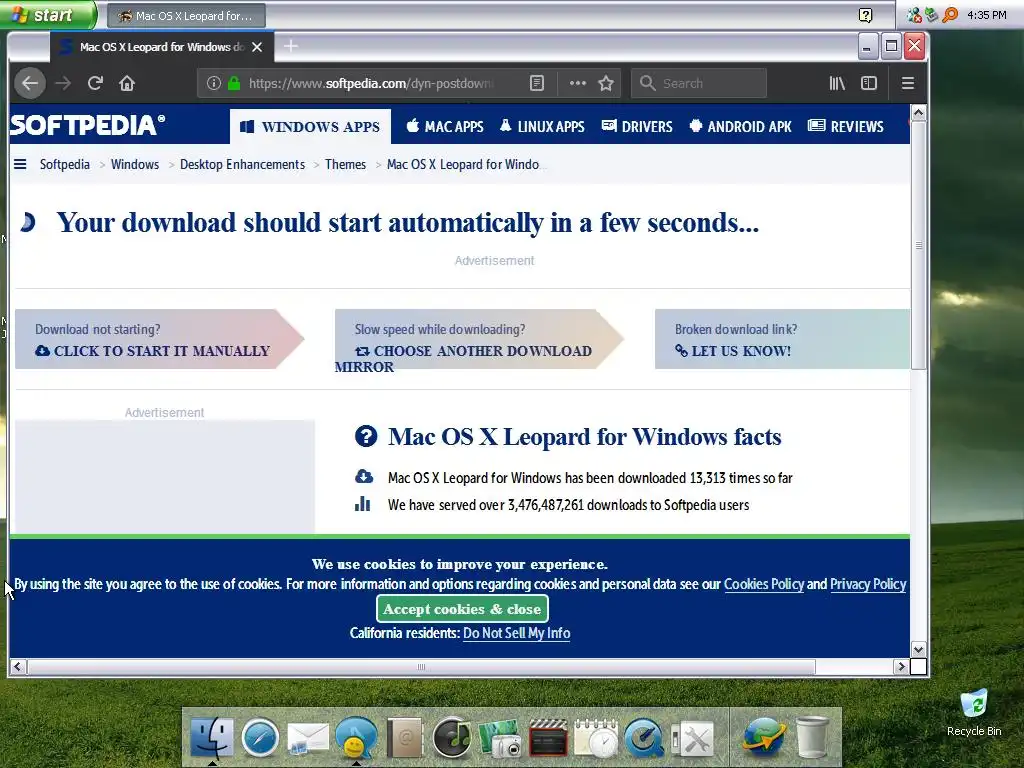Click the cloud download count icon
This screenshot has height=768, width=1024.
(364, 477)
